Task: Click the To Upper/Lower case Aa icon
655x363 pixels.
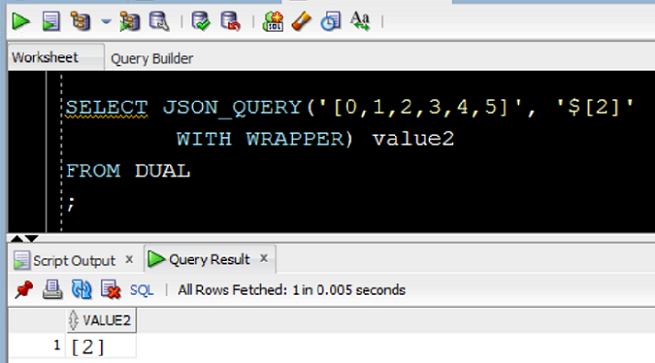Action: pyautogui.click(x=360, y=21)
